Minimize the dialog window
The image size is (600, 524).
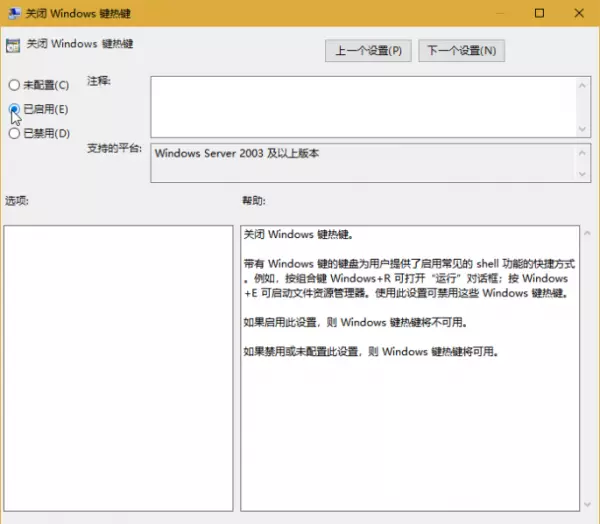click(x=499, y=13)
